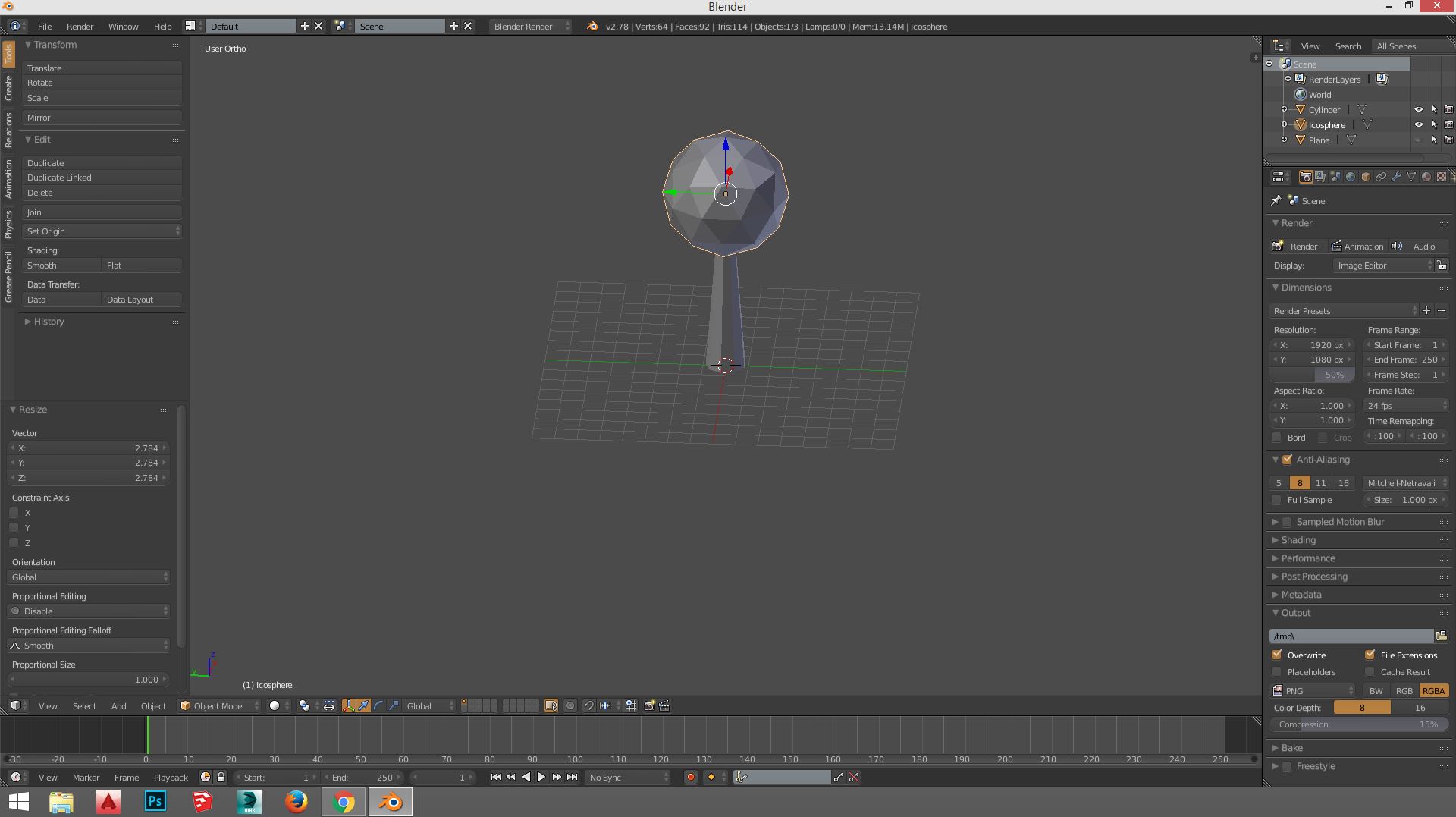Toggle Plane renderability camera icon in outliner
This screenshot has width=1456, height=817.
coord(1448,140)
